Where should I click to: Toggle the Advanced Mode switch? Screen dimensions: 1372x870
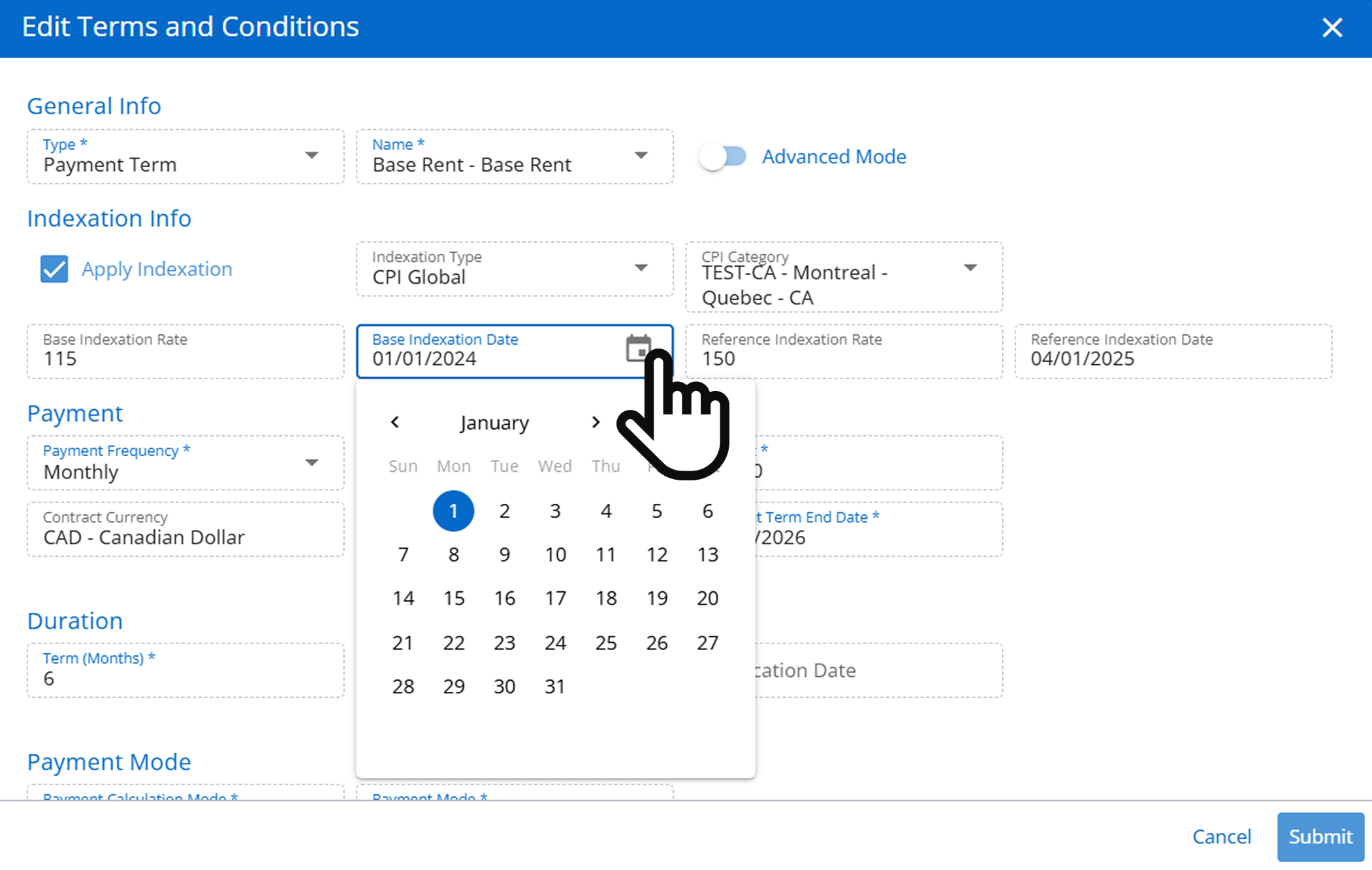[x=723, y=157]
